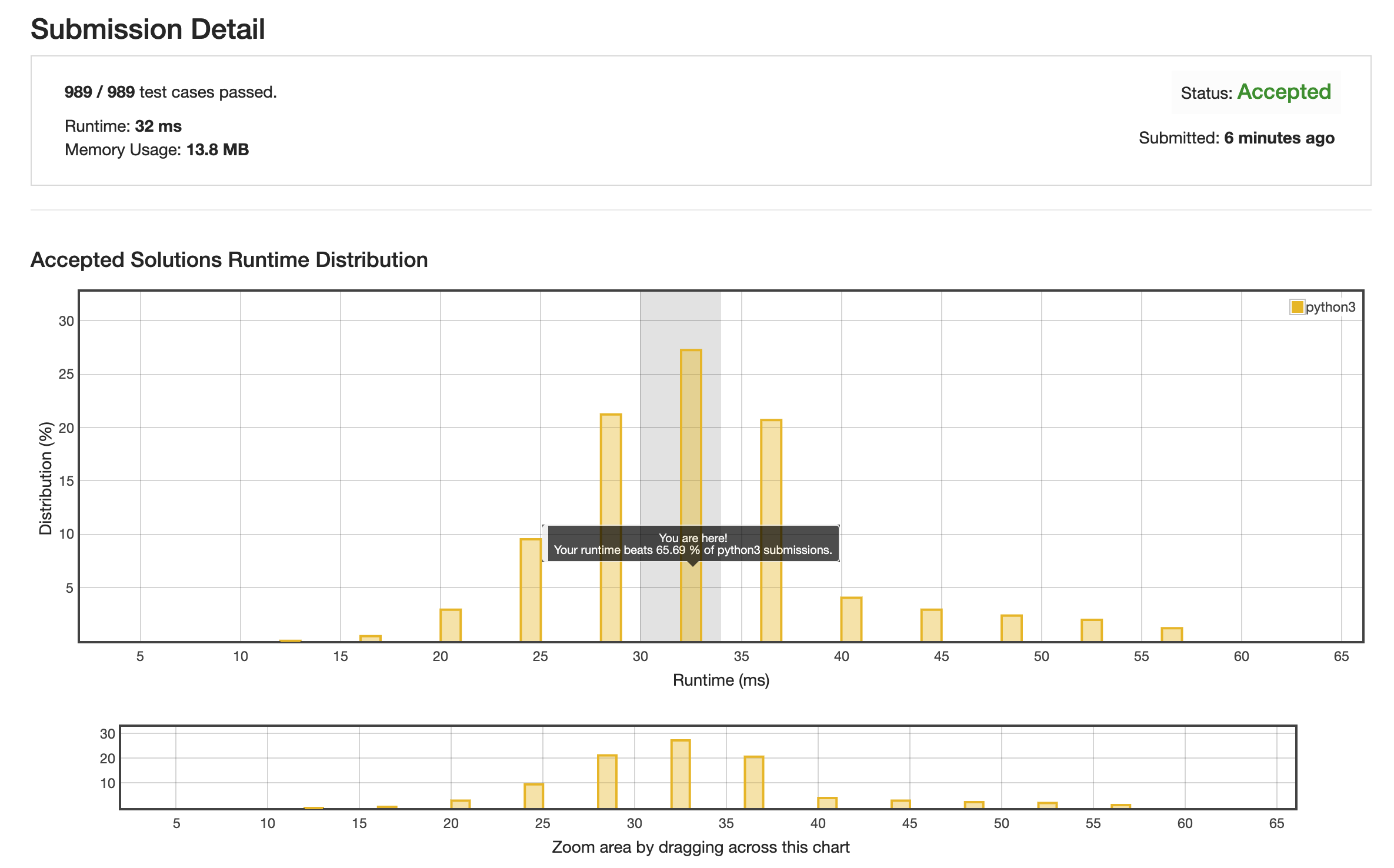Viewport: 1394px width, 868px height.
Task: Click the Accepted status text
Action: tap(1283, 92)
